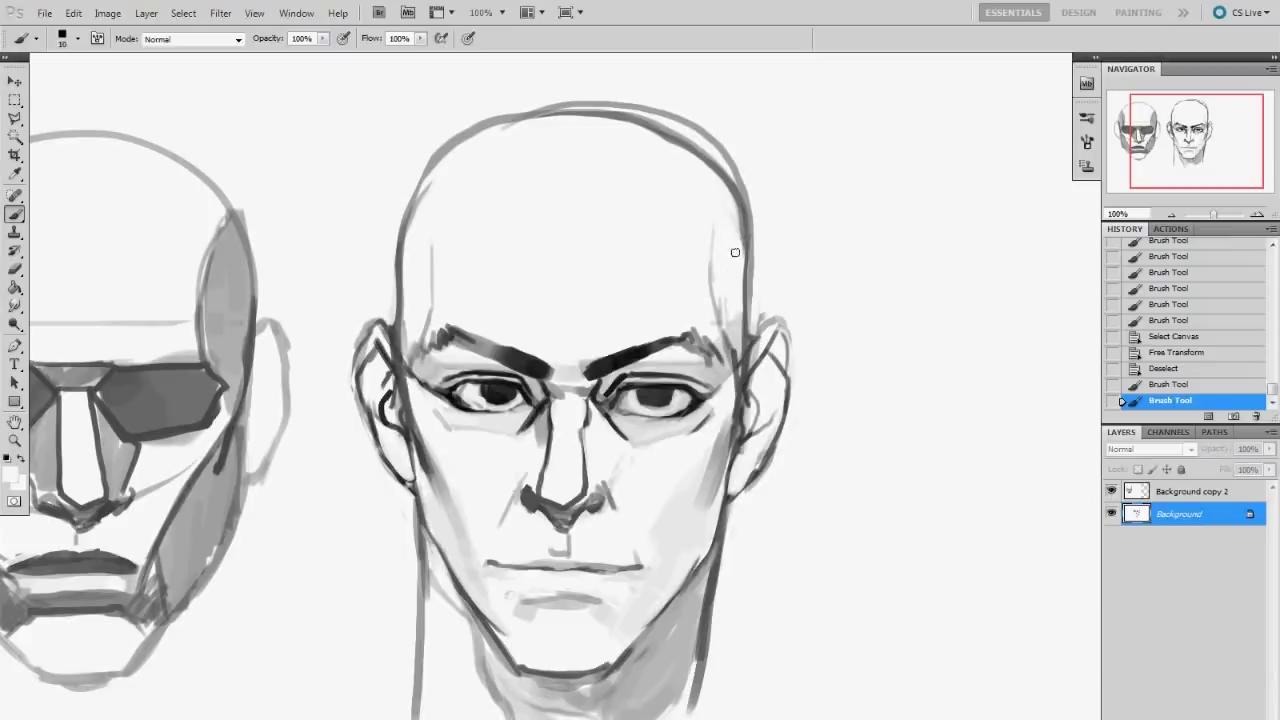The width and height of the screenshot is (1280, 720).
Task: Expand the brush Opacity slider arrow
Action: pos(323,39)
